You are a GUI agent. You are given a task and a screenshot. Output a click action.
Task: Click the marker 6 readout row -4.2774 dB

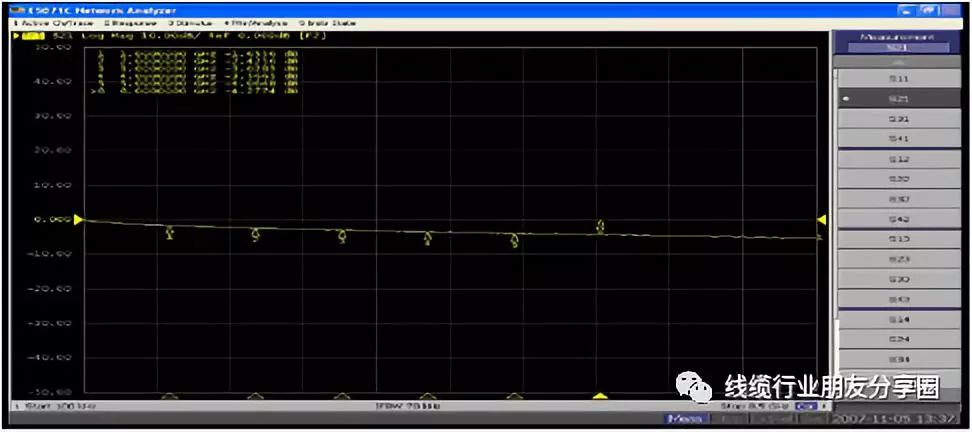coord(193,91)
